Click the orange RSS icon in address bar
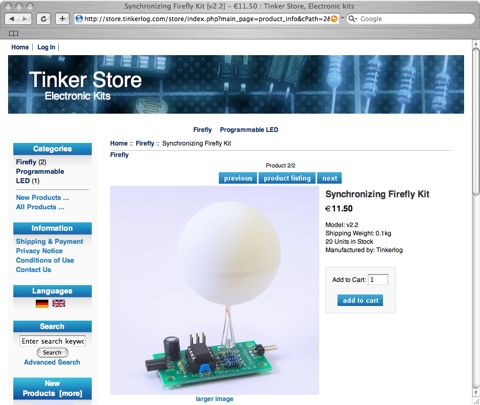The height and width of the screenshot is (405, 480). coord(334,19)
